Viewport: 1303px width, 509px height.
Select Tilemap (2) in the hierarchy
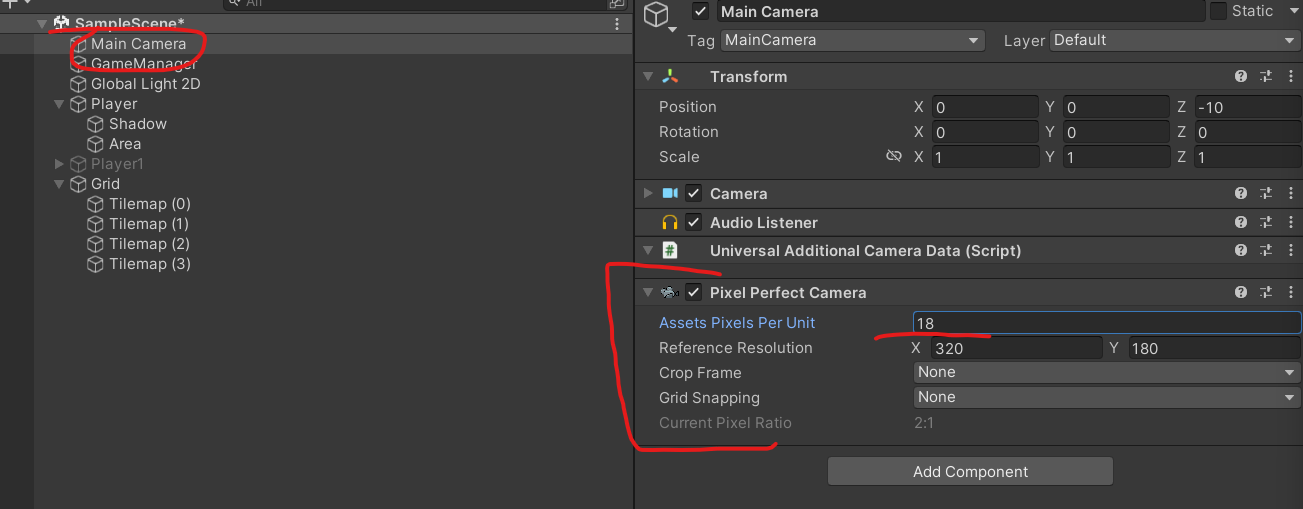(x=149, y=244)
